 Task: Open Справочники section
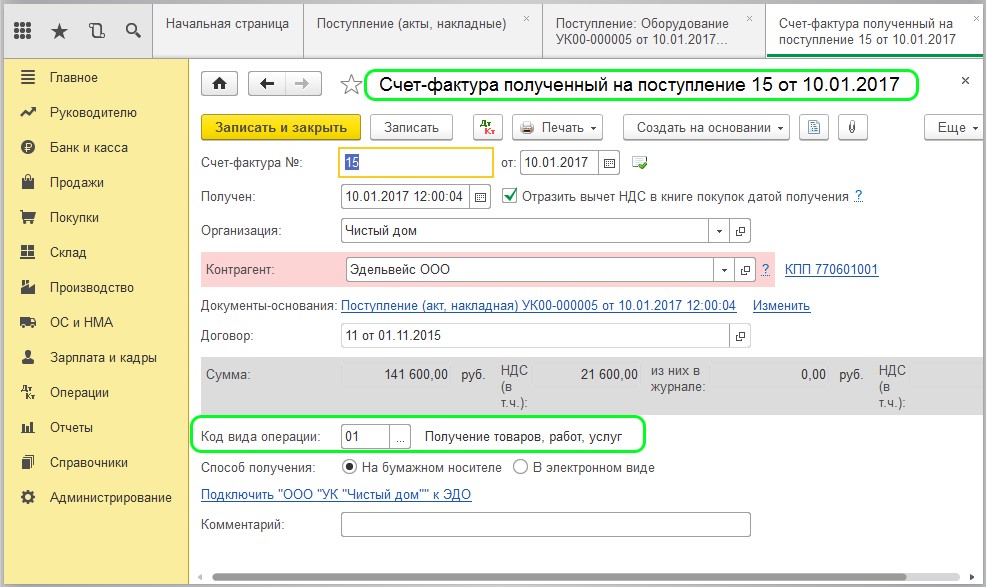point(89,462)
